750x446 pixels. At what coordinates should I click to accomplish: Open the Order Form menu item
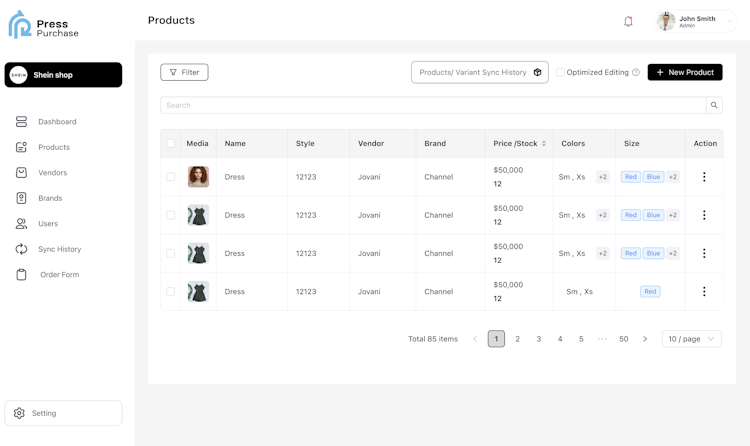(x=60, y=275)
